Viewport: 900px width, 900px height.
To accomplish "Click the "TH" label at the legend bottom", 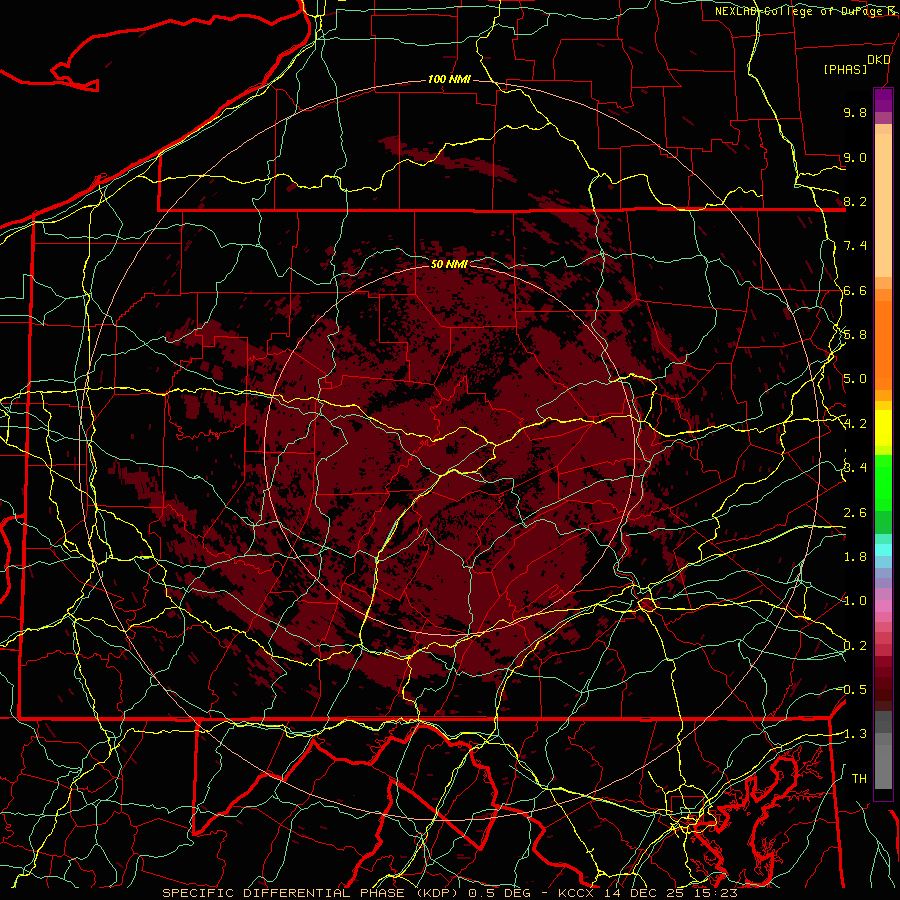I will pos(859,778).
